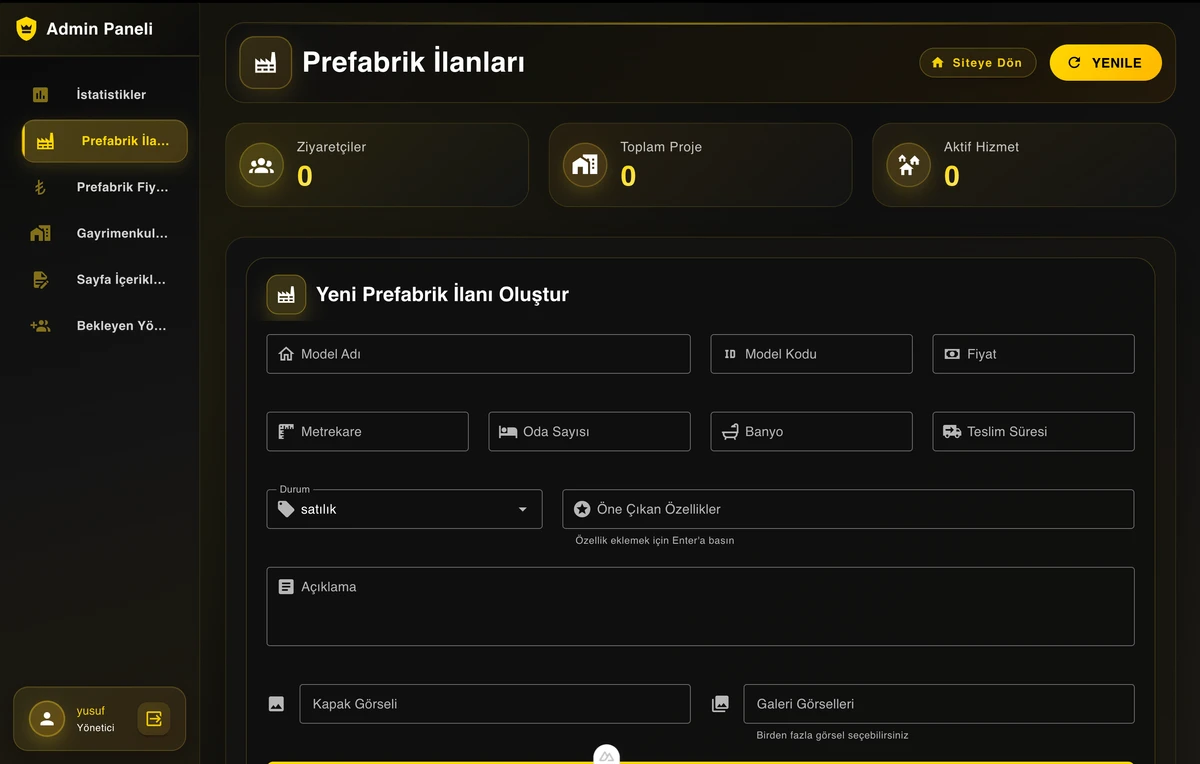This screenshot has height=764, width=1200.
Task: Click the gallery icon beside Galeri Görselleri
Action: click(720, 704)
